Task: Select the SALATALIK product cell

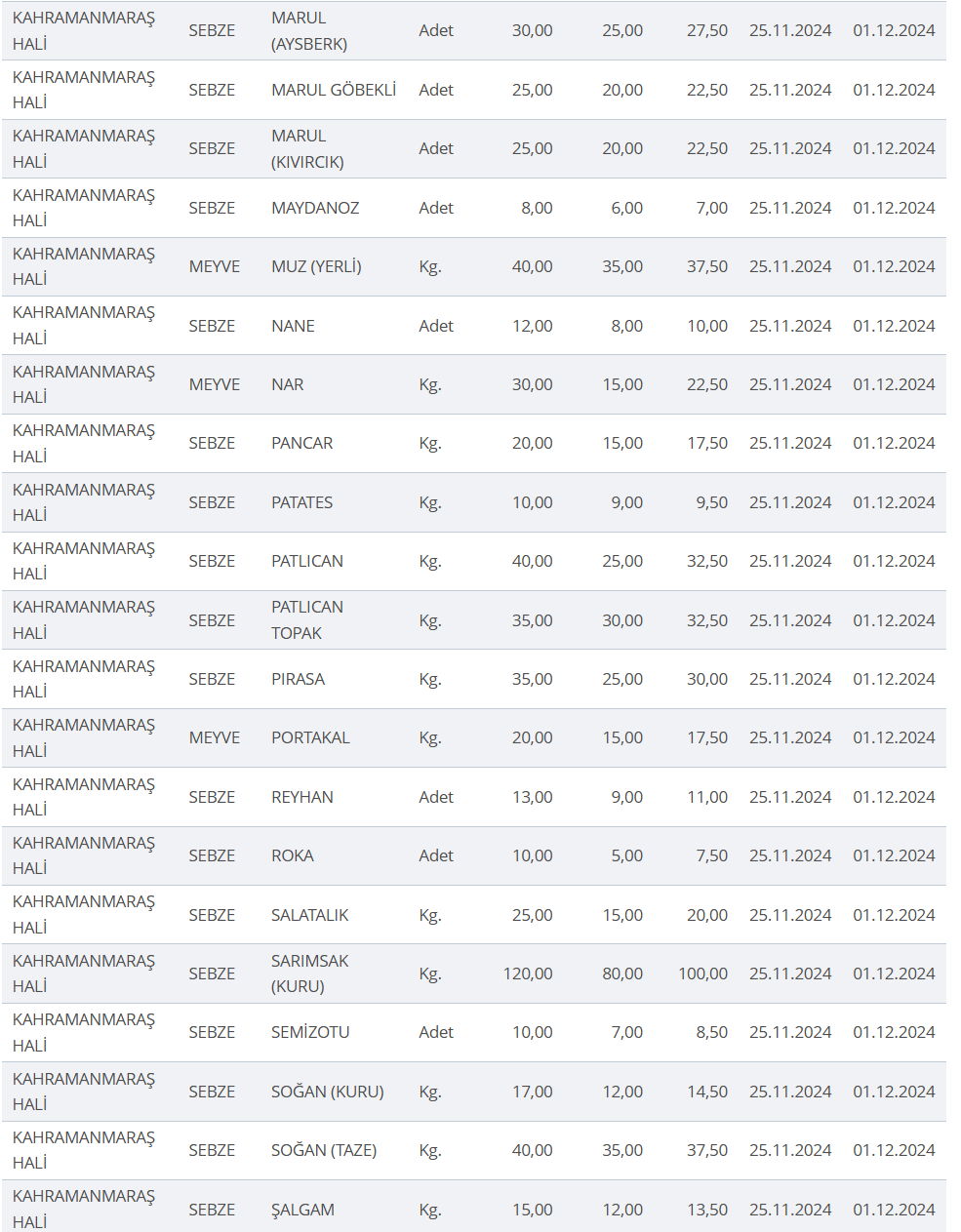Action: (x=309, y=915)
